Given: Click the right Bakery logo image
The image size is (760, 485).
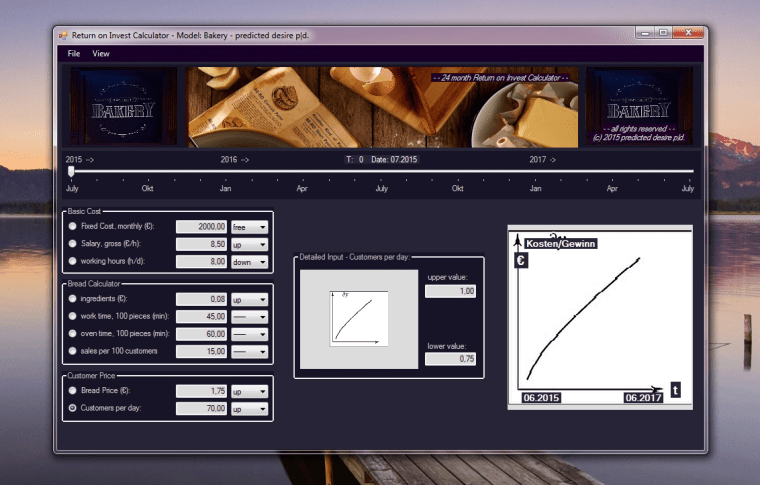Looking at the screenshot, I should tap(638, 107).
